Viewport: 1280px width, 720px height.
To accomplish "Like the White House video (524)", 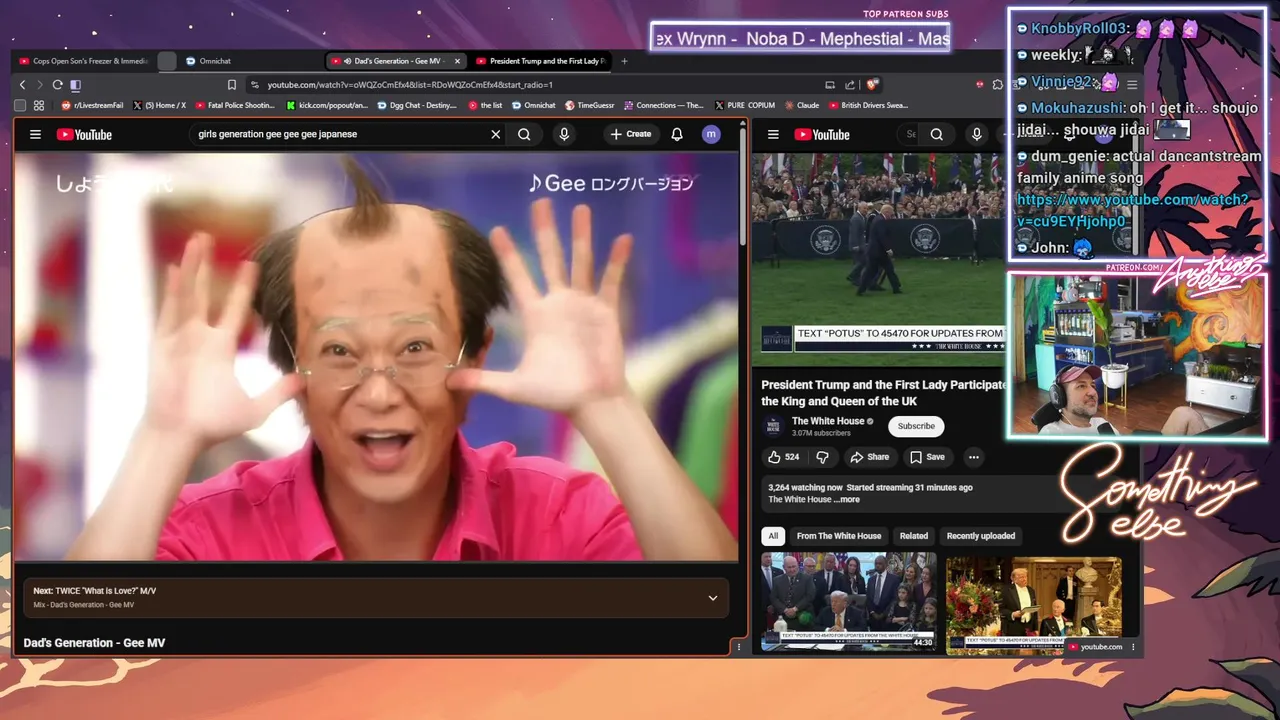I will (x=783, y=457).
